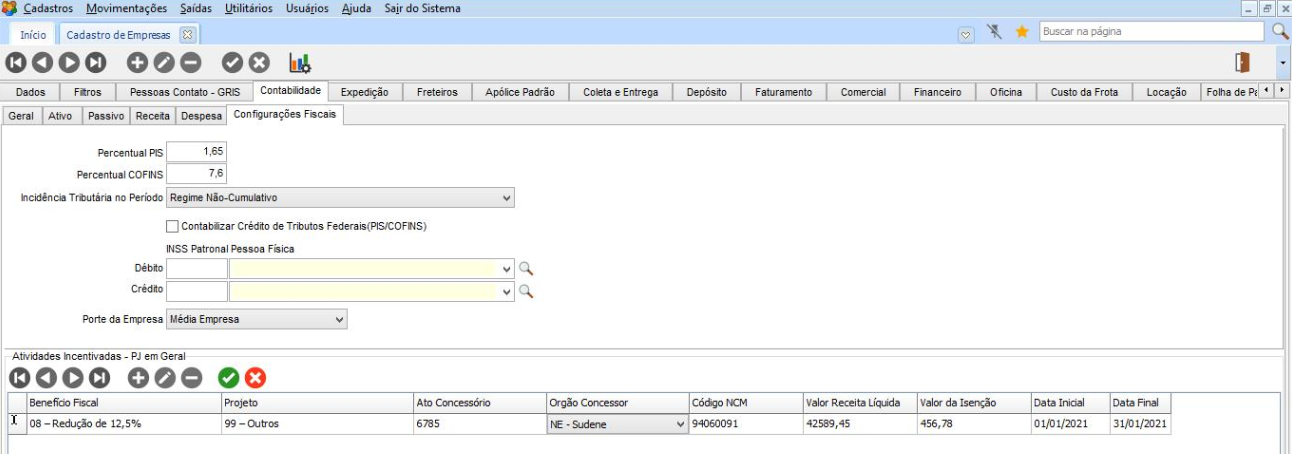Open Incidência Tributária no Período dropdown

pos(506,198)
